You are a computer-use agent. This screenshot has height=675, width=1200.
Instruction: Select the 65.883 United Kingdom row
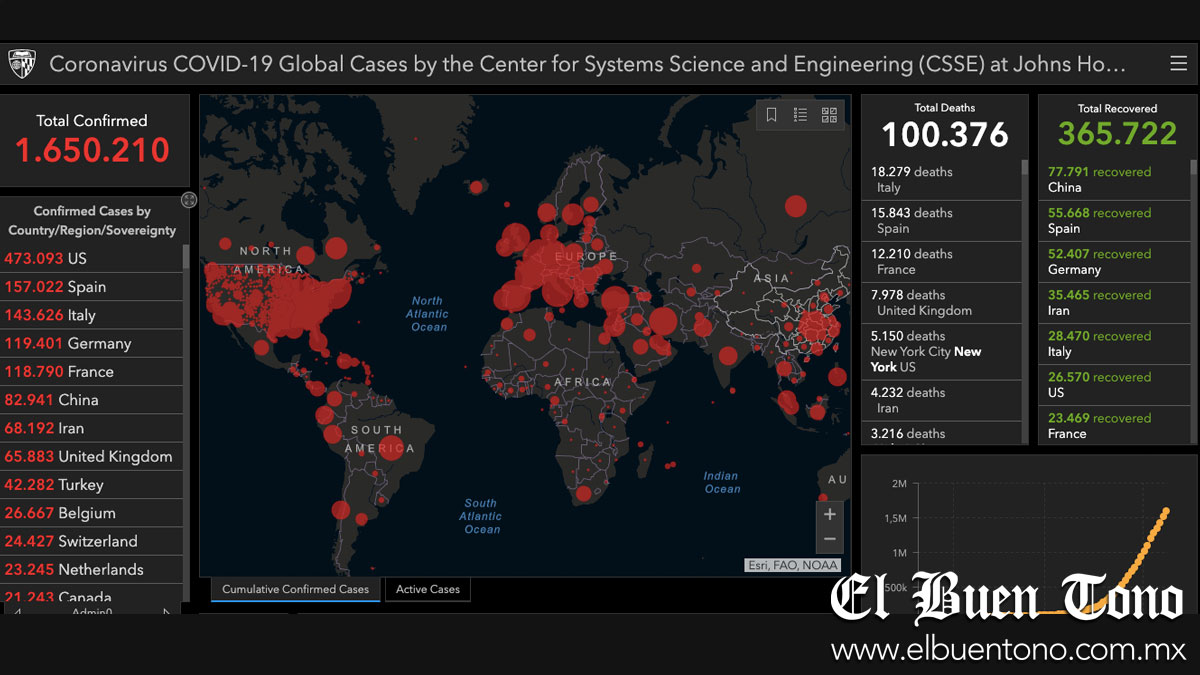(x=92, y=456)
